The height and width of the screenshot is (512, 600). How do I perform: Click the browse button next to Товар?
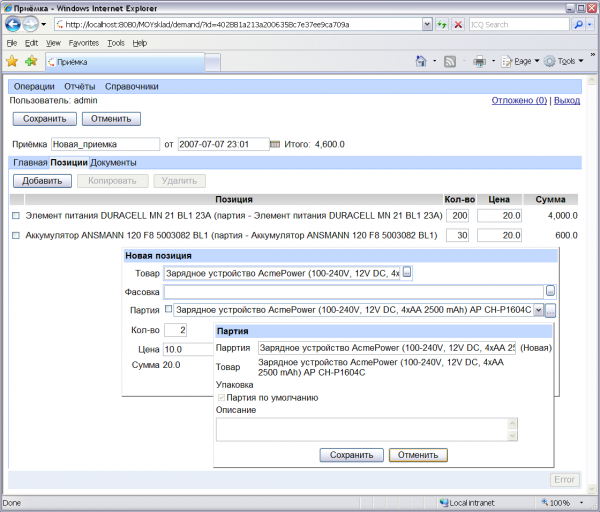click(407, 272)
